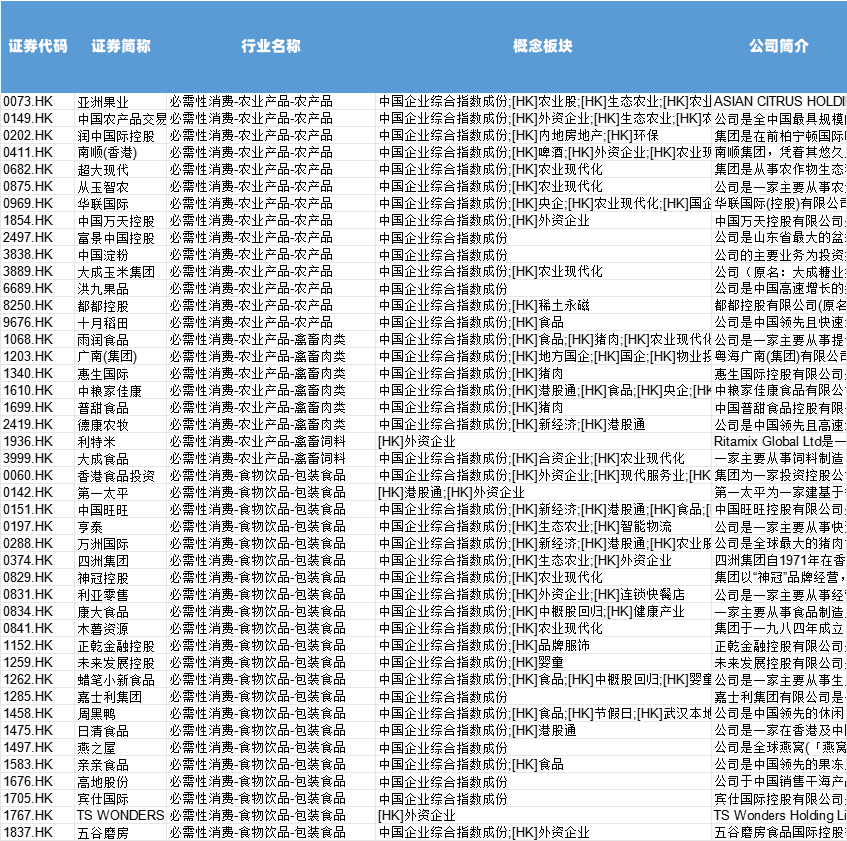
Task: Select the 概念板块 column header
Action: (x=543, y=46)
